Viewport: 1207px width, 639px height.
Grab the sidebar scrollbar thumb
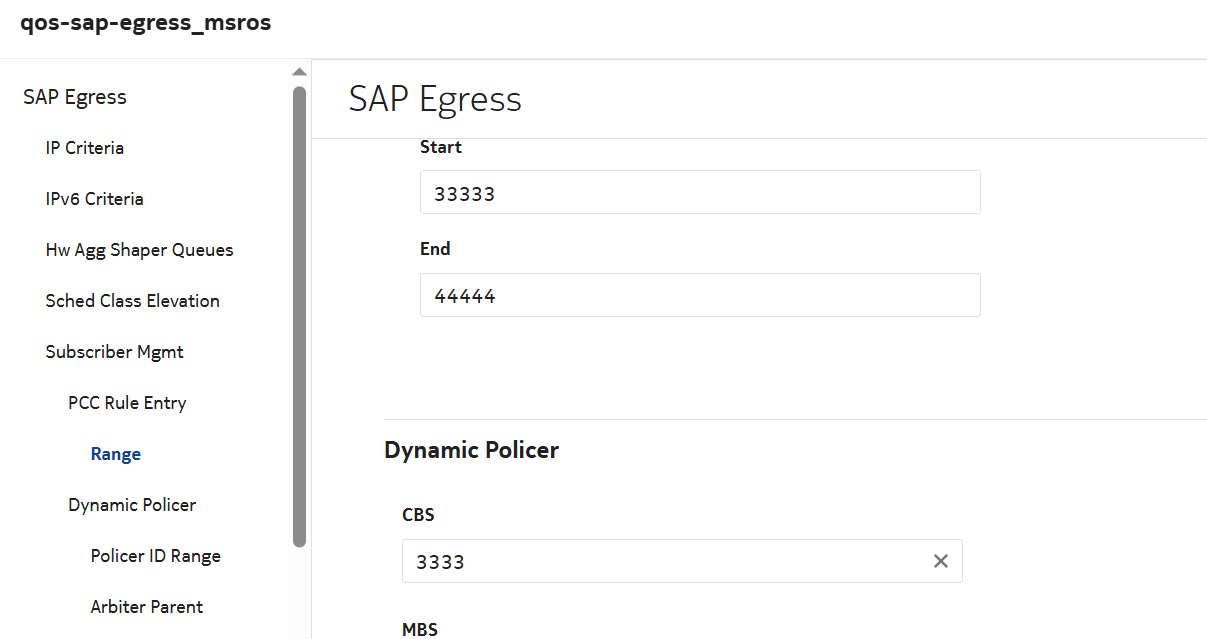pos(299,315)
